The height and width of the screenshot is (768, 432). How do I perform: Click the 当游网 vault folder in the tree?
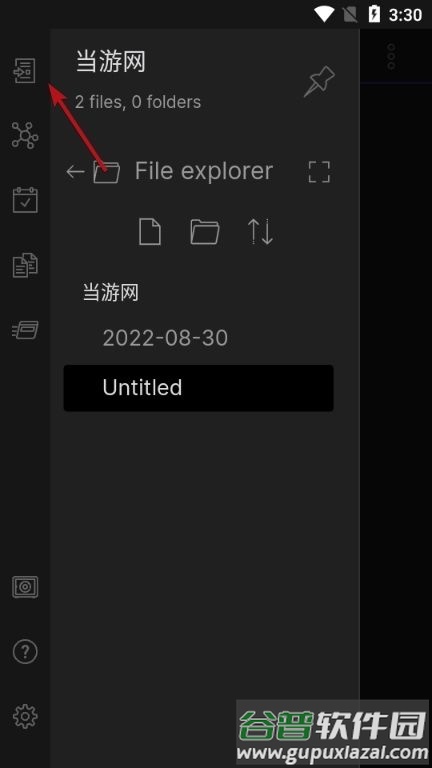coord(111,292)
